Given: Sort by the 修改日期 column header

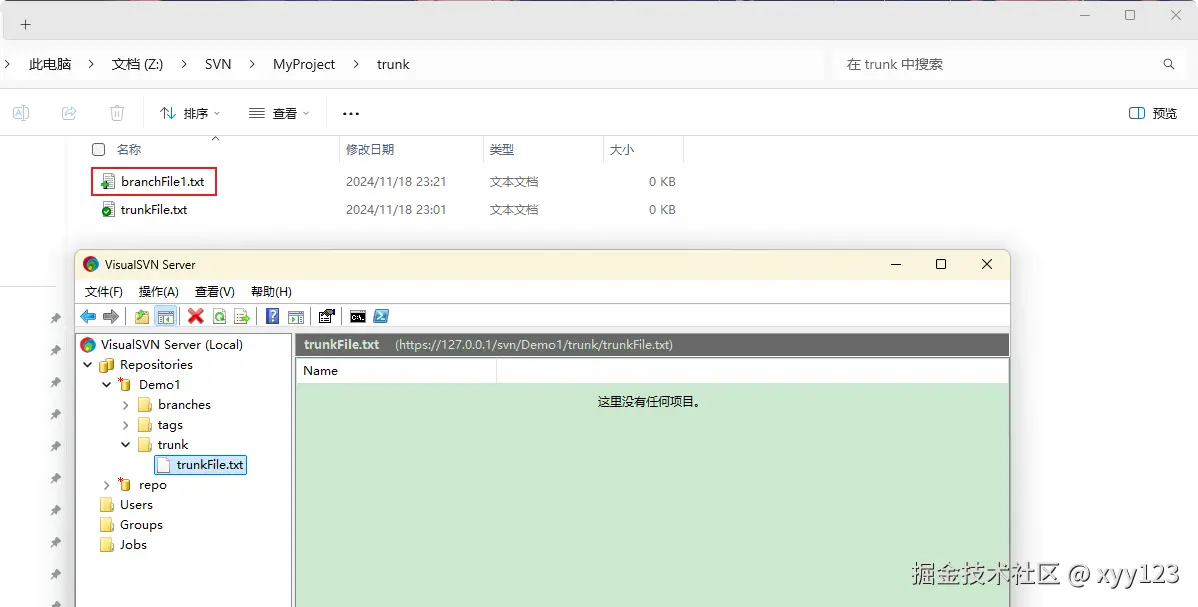Looking at the screenshot, I should (411, 150).
